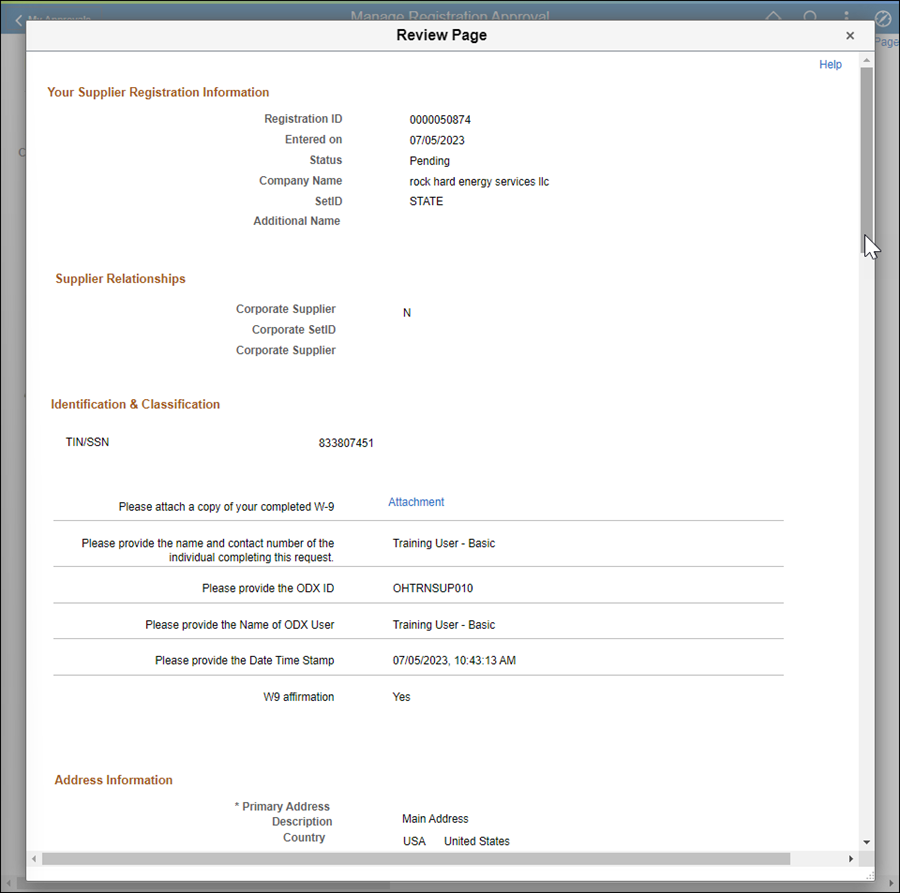Click company name rock hard energy services llc

coord(479,182)
